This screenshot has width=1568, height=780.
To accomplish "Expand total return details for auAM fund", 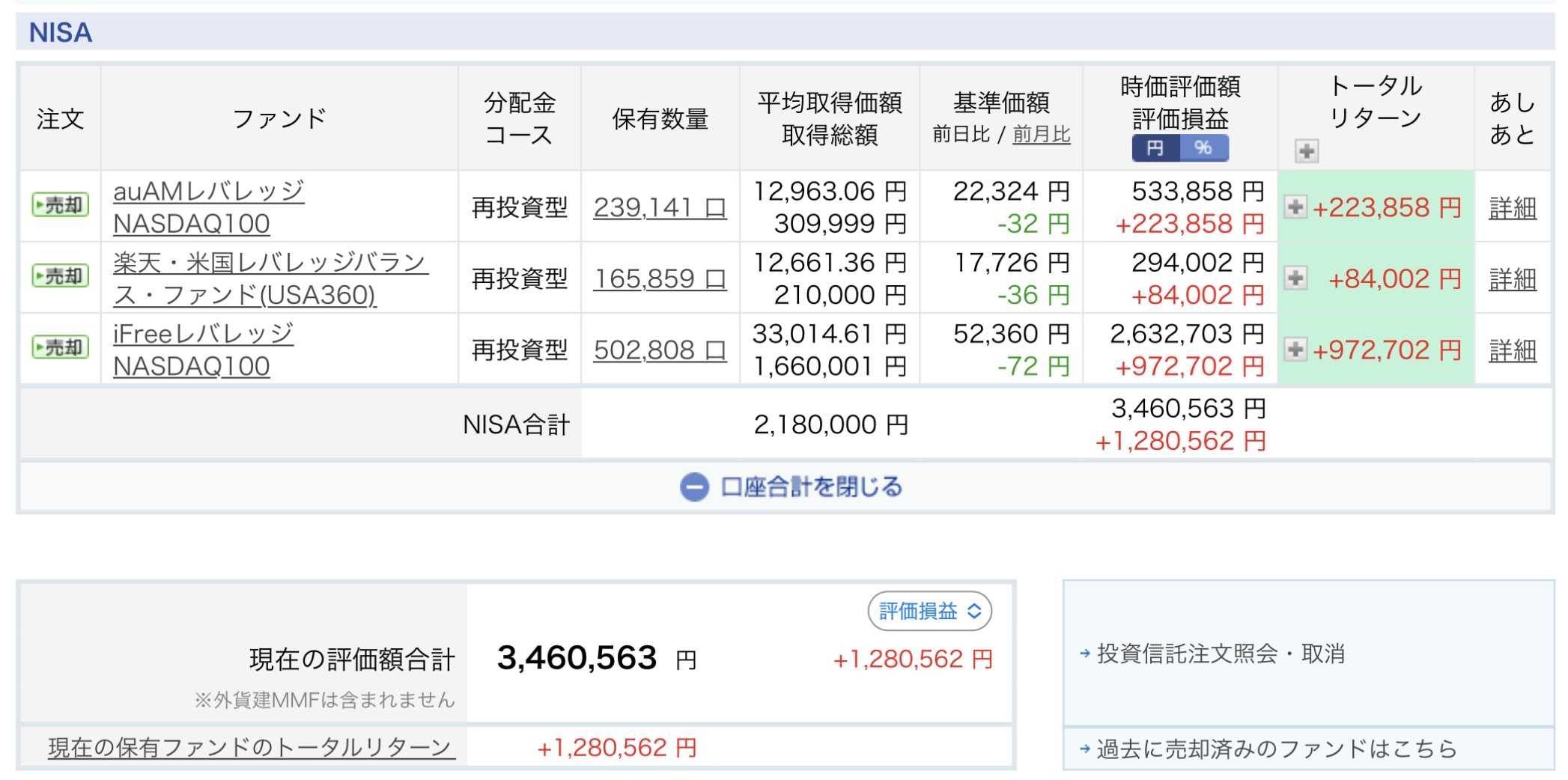I will pos(1295,207).
